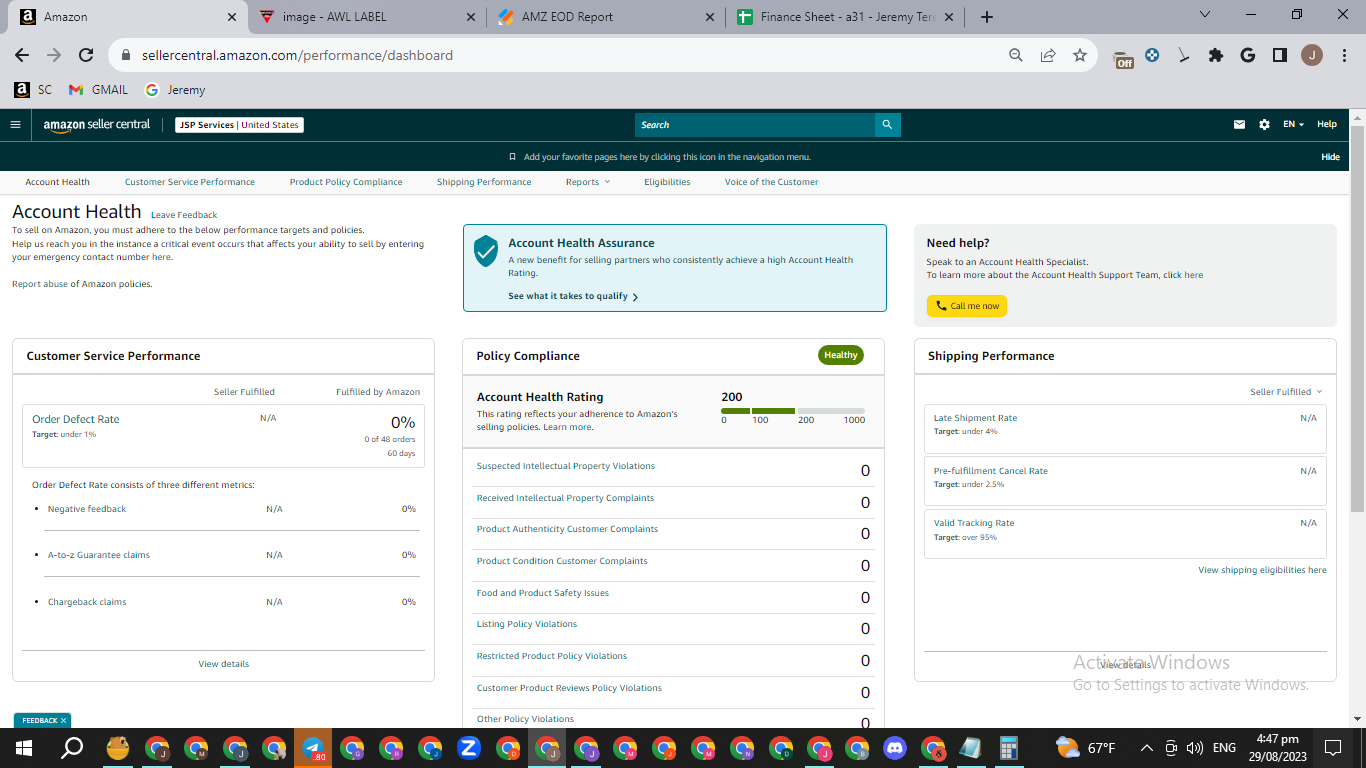
Task: Open a new browser tab with plus icon
Action: pyautogui.click(x=987, y=17)
